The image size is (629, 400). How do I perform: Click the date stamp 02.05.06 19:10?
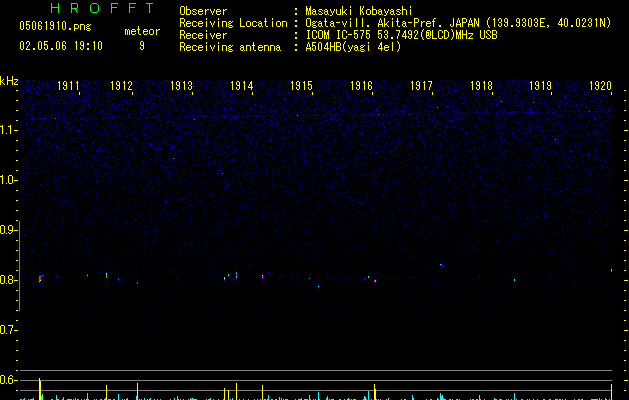click(61, 46)
